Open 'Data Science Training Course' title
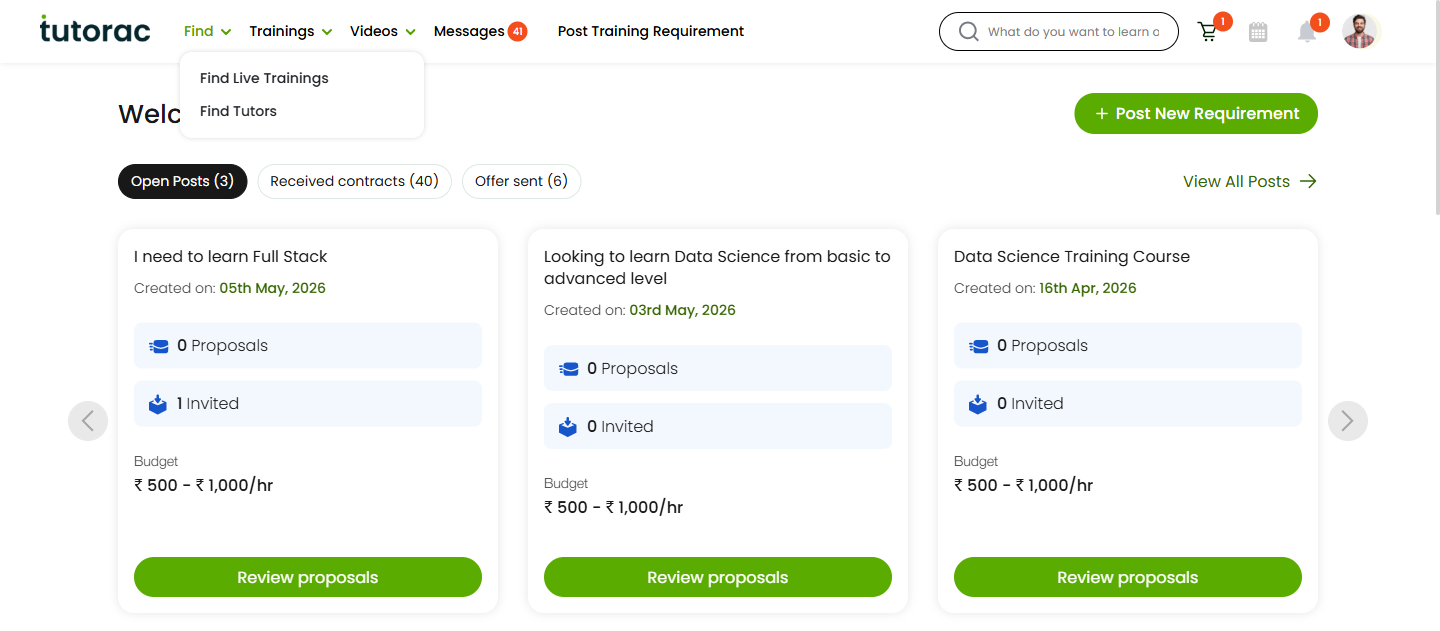Screen dimensions: 1440x631 tap(1072, 257)
